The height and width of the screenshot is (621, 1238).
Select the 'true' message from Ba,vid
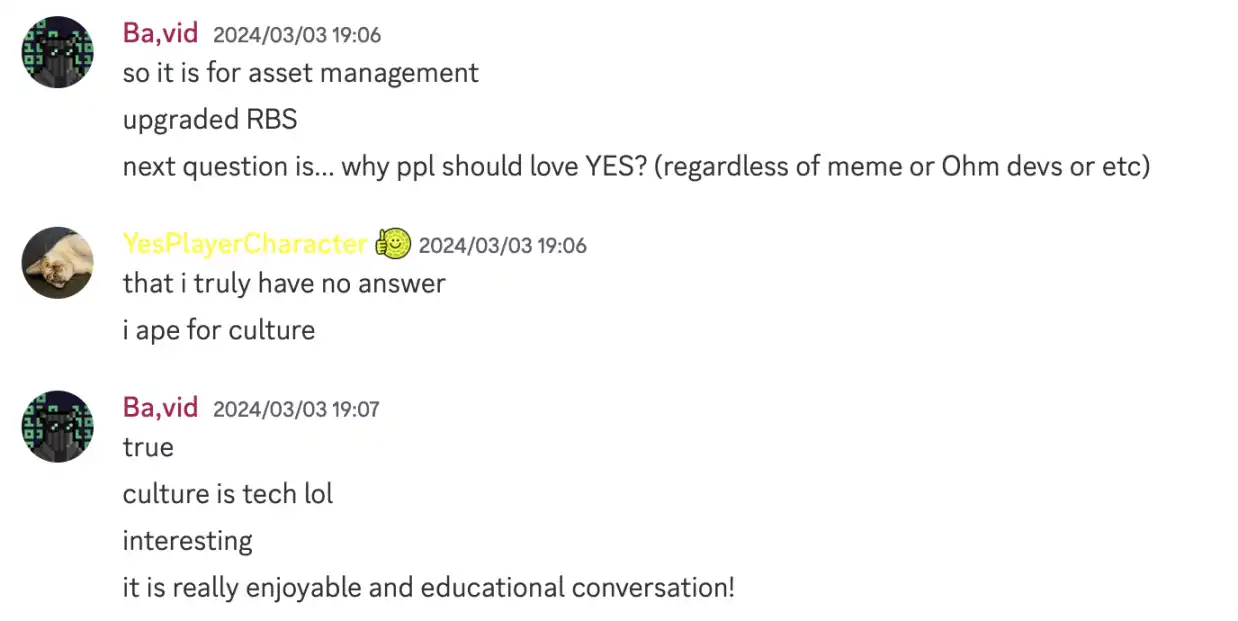148,447
